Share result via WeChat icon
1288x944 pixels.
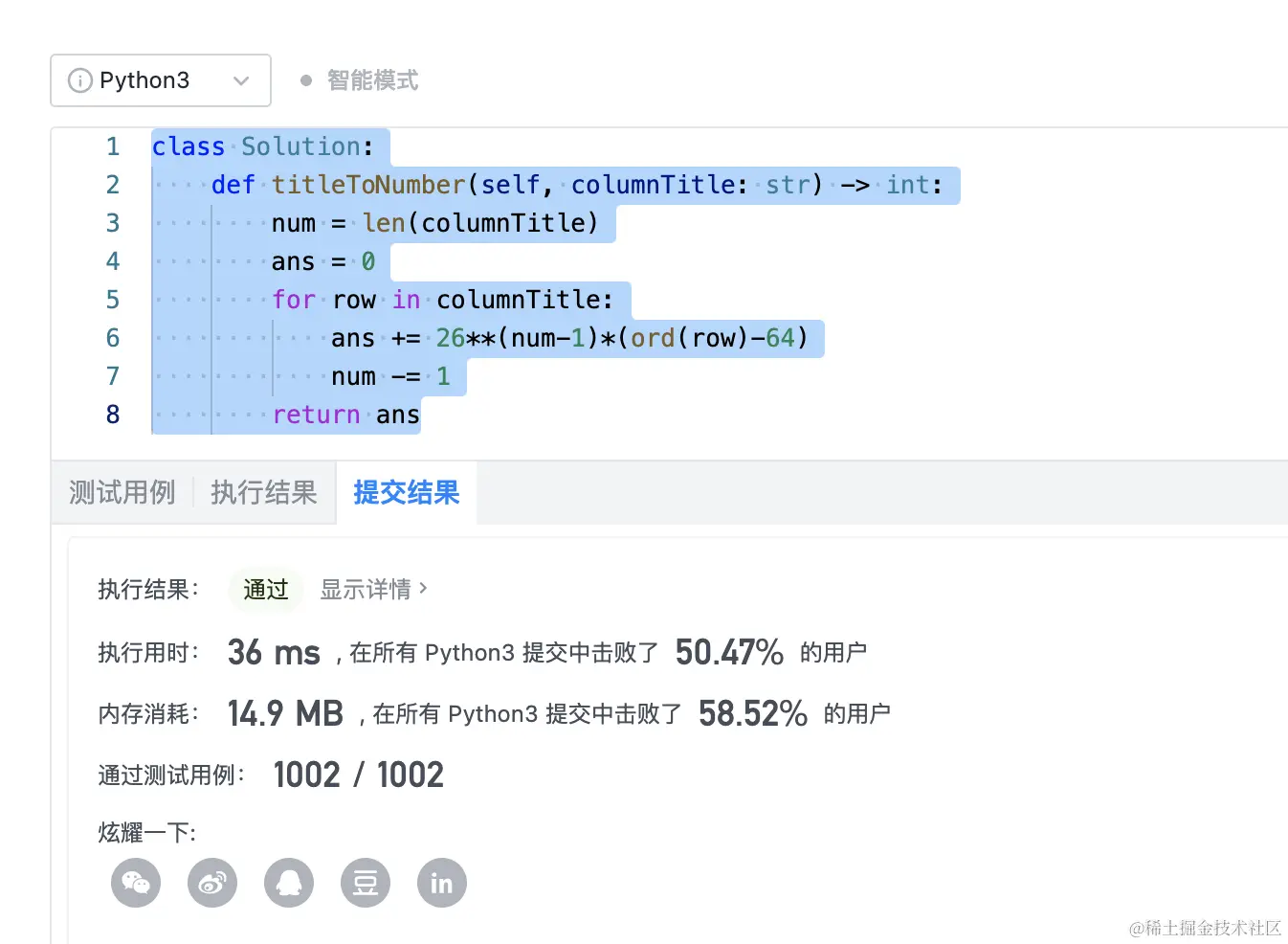coord(136,883)
